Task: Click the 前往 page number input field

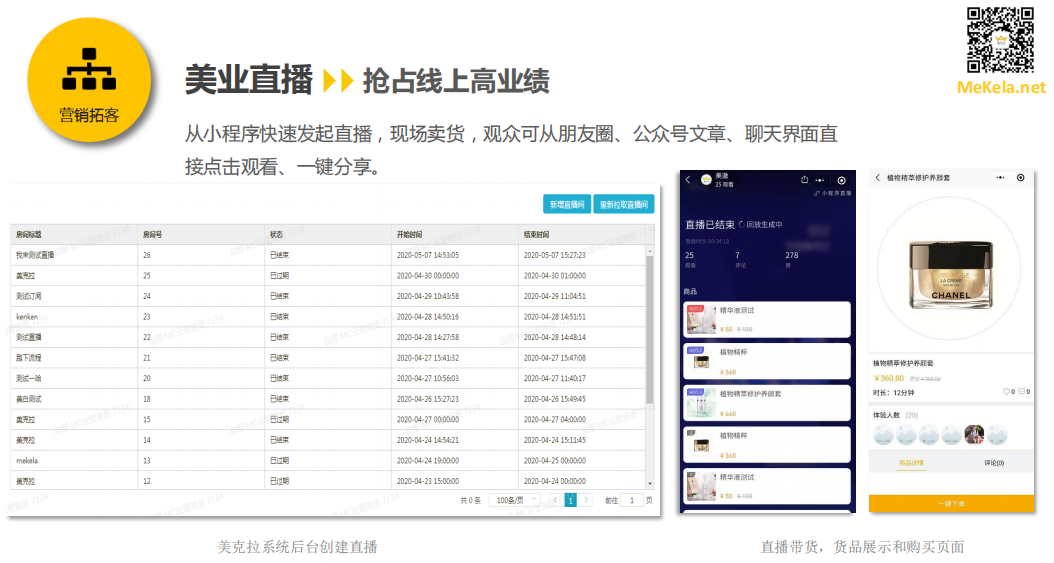Action: pos(632,501)
